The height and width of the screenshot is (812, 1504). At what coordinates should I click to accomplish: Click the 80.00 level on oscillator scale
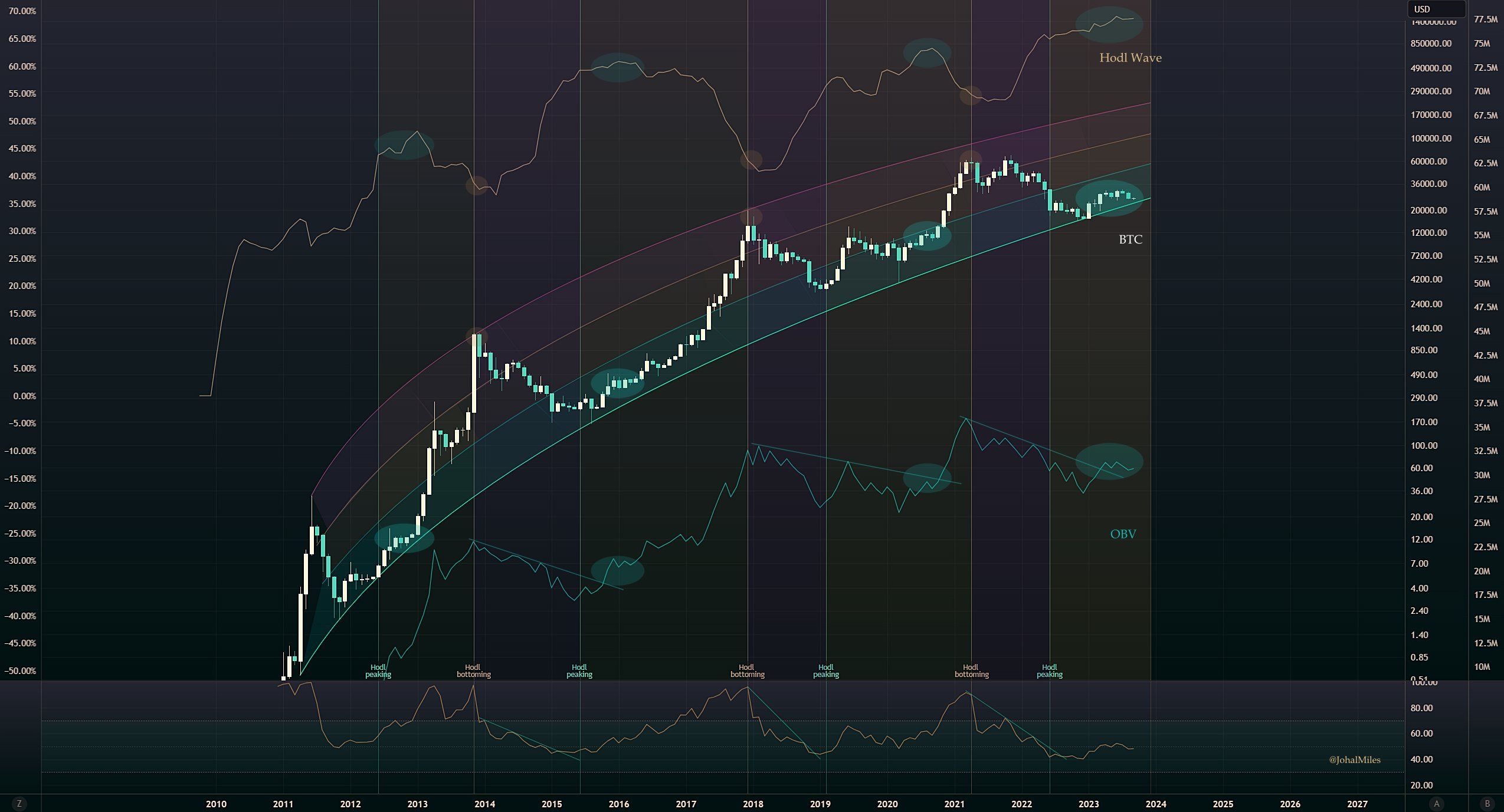coord(1421,708)
